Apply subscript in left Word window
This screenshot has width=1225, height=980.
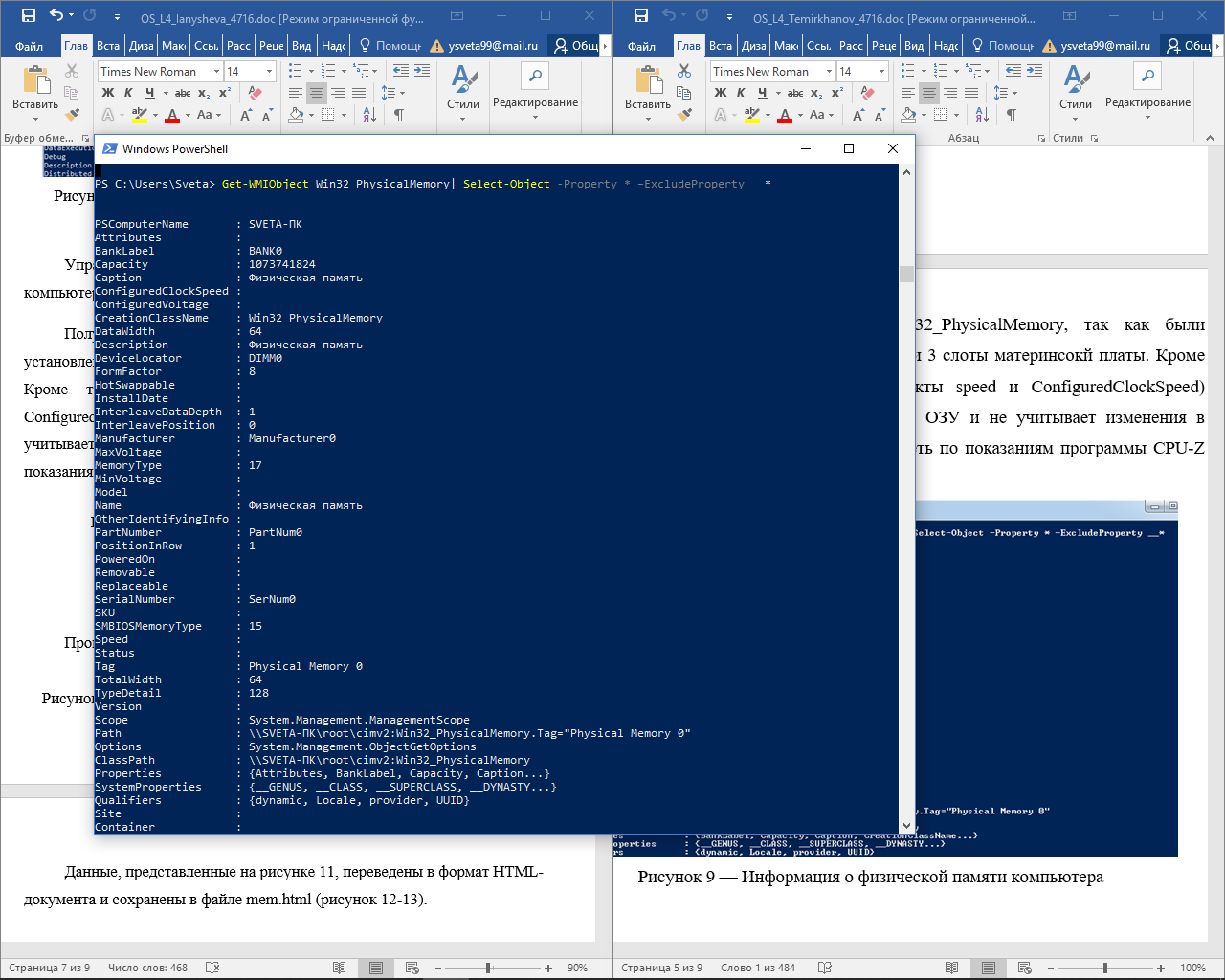click(x=204, y=93)
